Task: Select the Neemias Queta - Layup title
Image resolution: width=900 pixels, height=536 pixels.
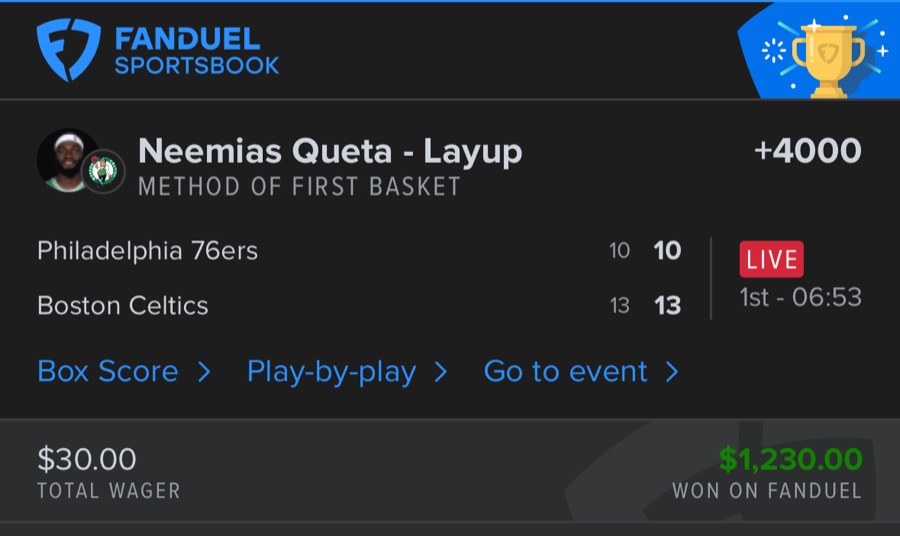Action: coord(330,151)
